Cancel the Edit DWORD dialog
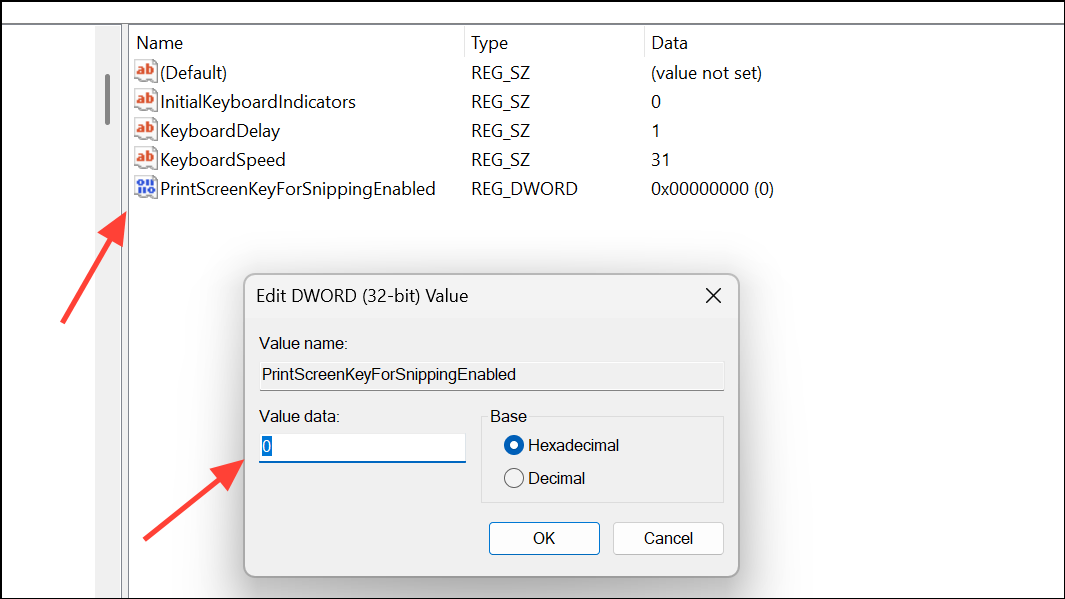The width and height of the screenshot is (1065, 599). [x=668, y=538]
